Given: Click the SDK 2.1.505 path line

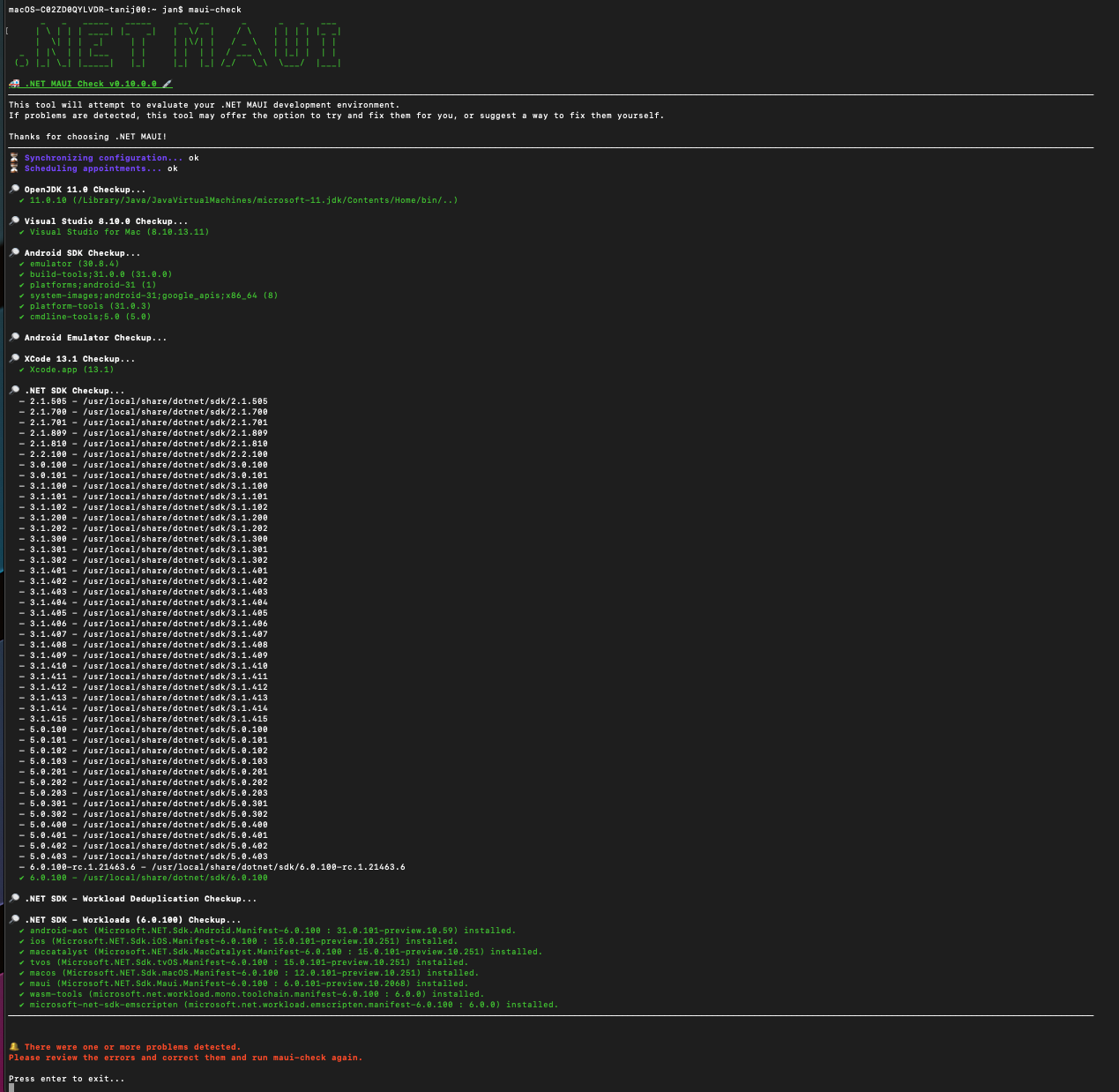Looking at the screenshot, I should point(144,401).
